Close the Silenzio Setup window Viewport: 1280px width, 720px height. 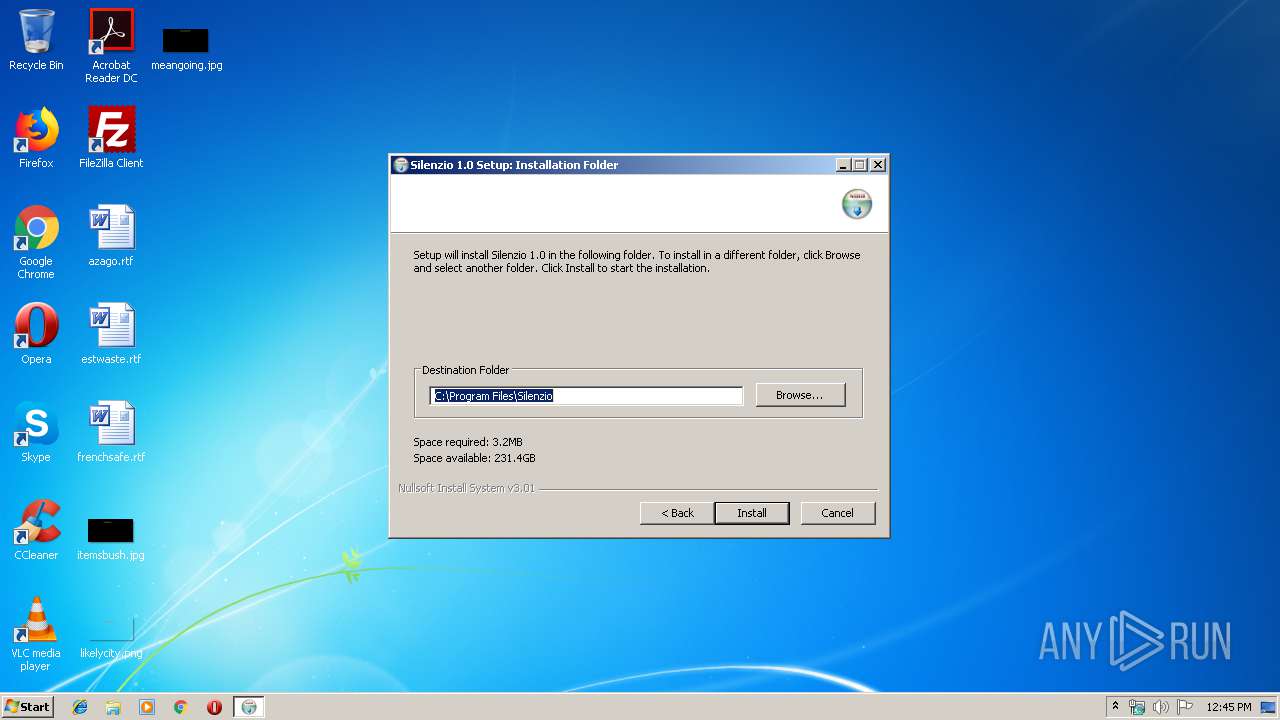click(x=878, y=165)
